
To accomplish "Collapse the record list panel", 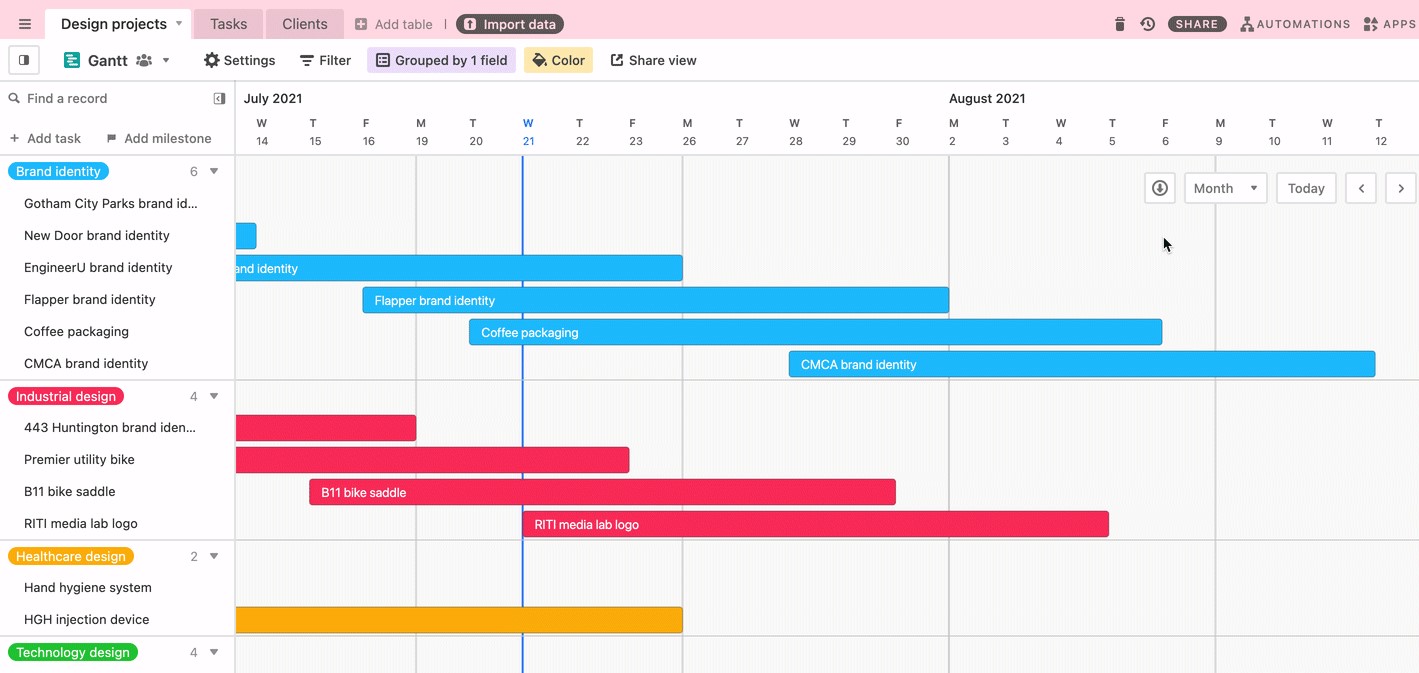I will (x=219, y=98).
